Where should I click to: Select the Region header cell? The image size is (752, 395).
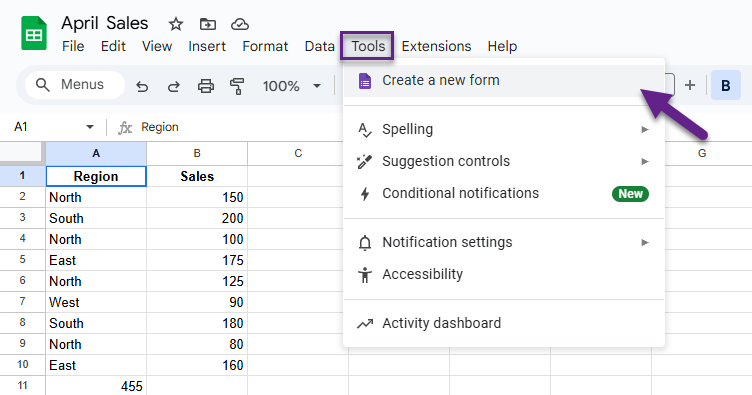[x=96, y=176]
